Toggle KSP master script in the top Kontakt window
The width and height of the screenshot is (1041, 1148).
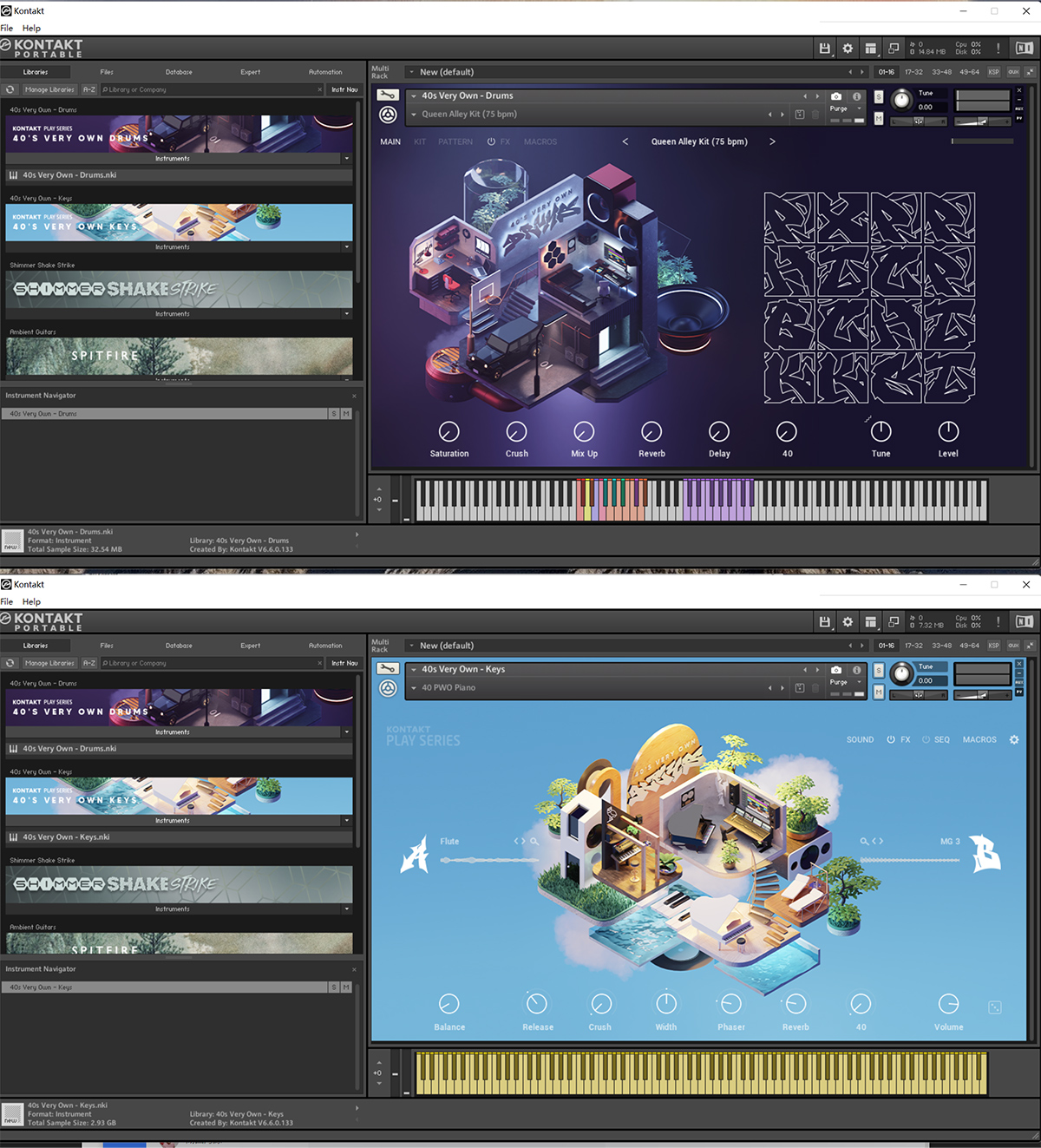click(994, 72)
